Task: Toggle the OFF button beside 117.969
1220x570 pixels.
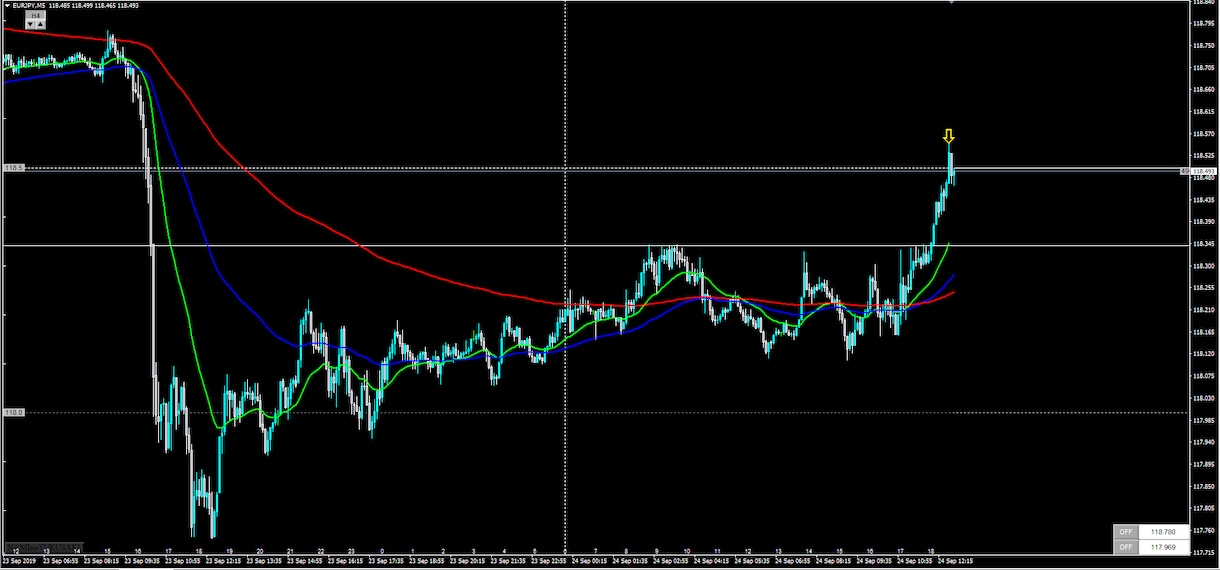Action: pos(1126,546)
